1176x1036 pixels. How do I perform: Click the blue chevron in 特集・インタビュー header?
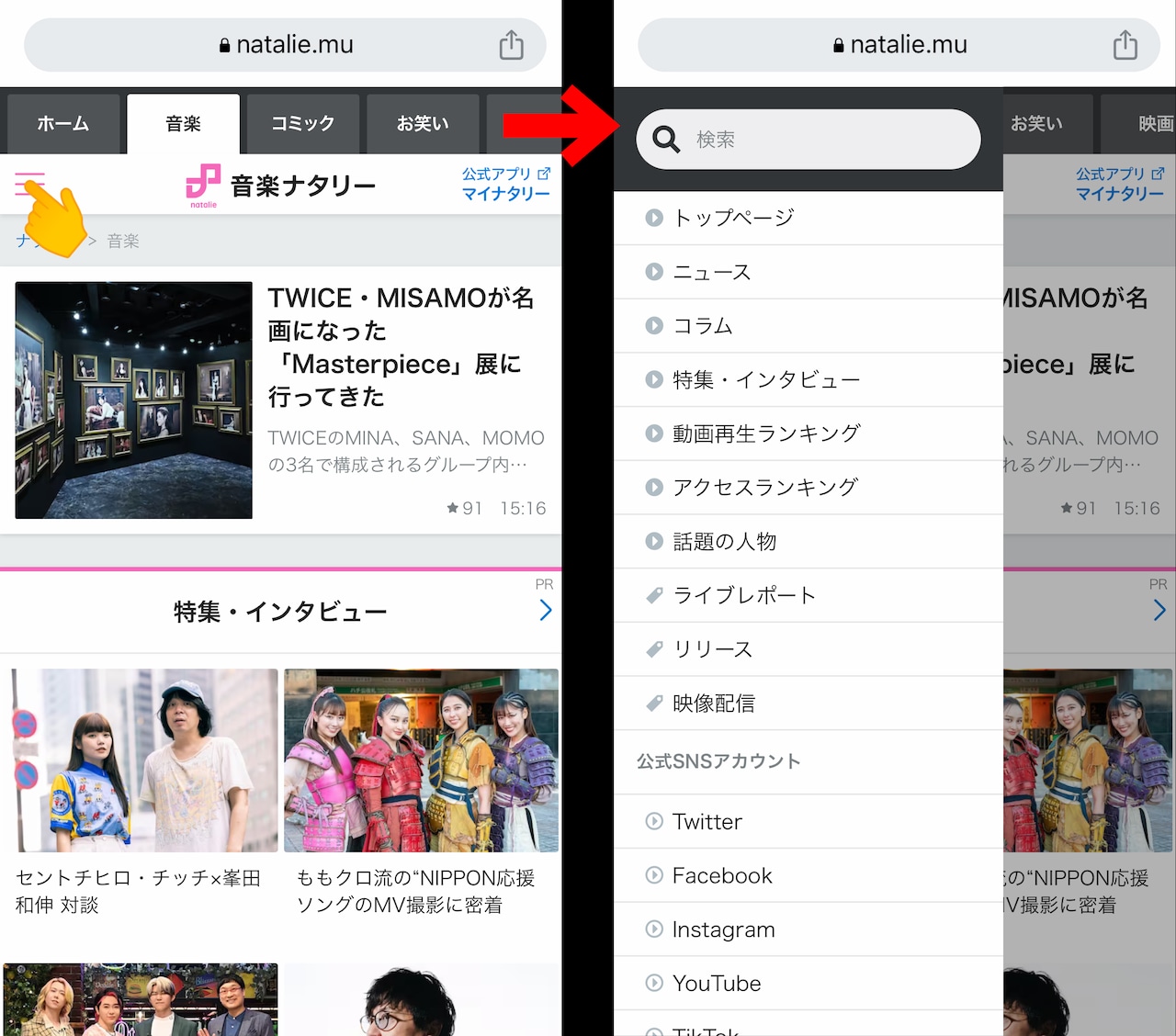[547, 610]
